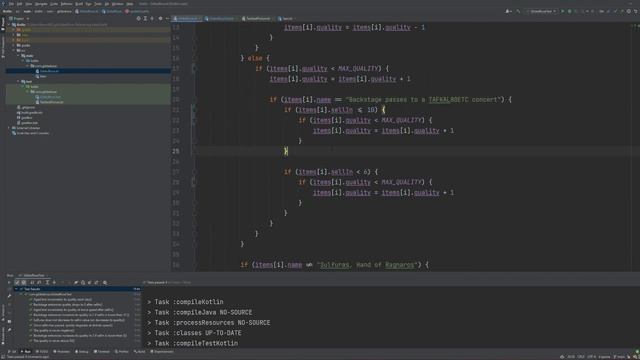Viewport: 640px width, 360px height.
Task: Open the Dependencies tool window button
Action: (162, 351)
